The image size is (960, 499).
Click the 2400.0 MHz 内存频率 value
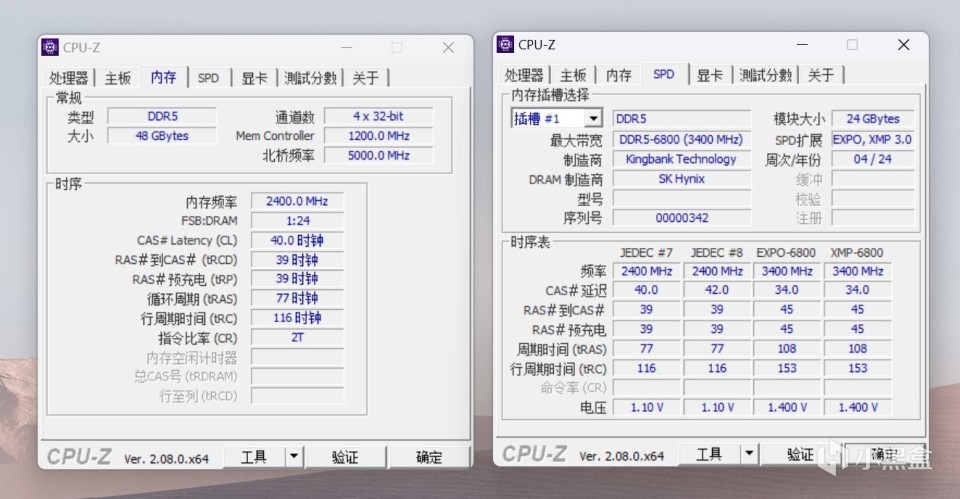297,201
